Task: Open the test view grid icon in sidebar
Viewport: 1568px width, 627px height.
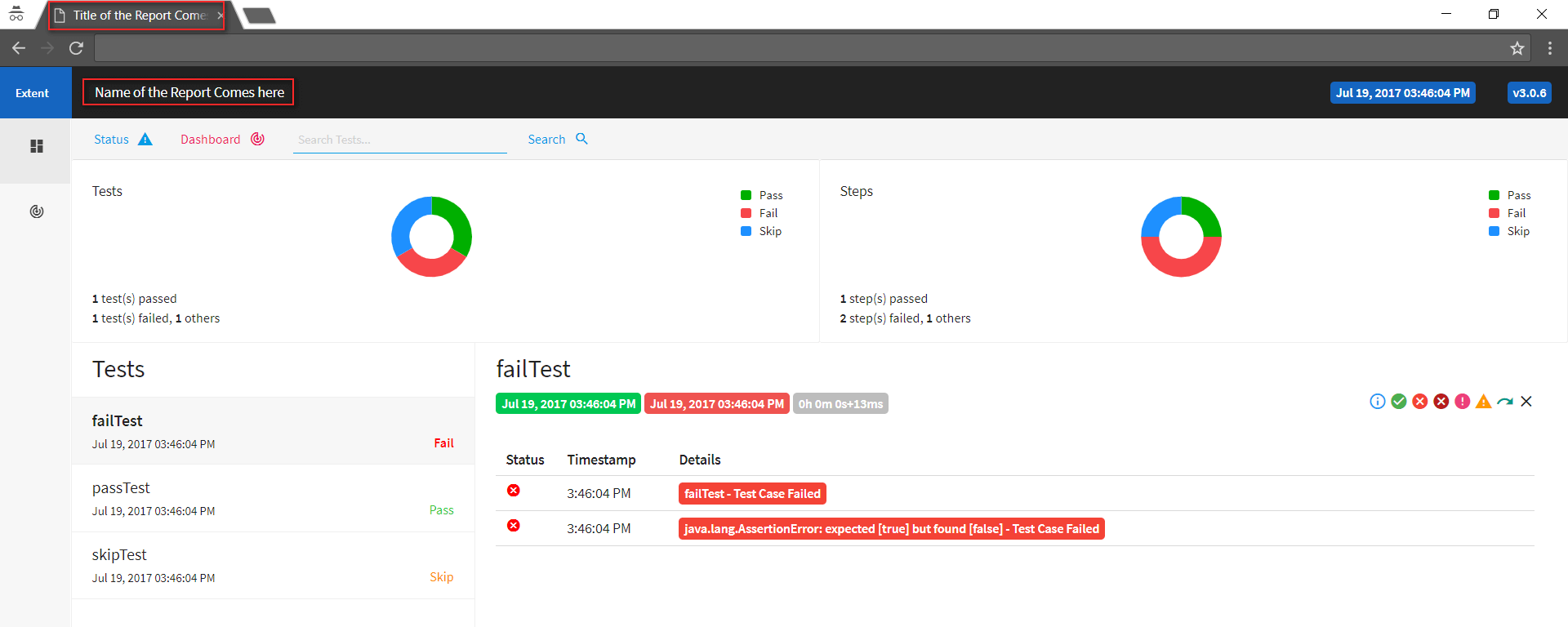Action: tap(36, 146)
